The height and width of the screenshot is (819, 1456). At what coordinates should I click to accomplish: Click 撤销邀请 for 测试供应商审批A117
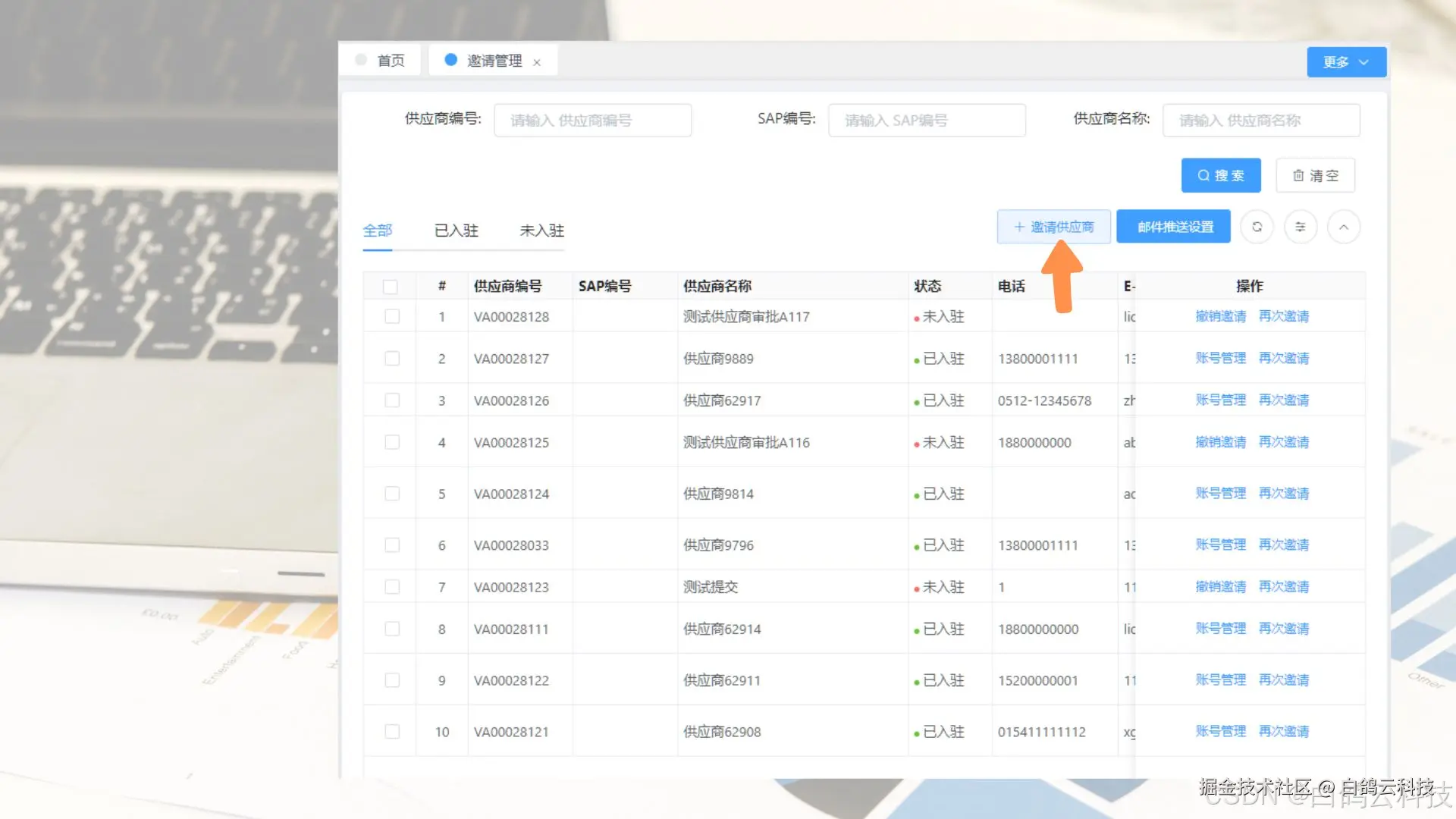pyautogui.click(x=1220, y=316)
